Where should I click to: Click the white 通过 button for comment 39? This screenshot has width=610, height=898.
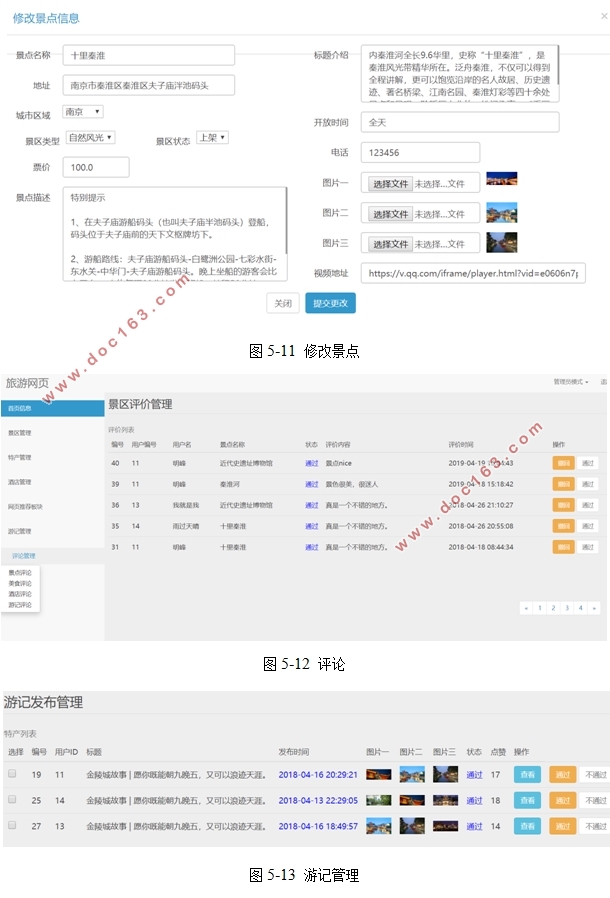click(588, 484)
